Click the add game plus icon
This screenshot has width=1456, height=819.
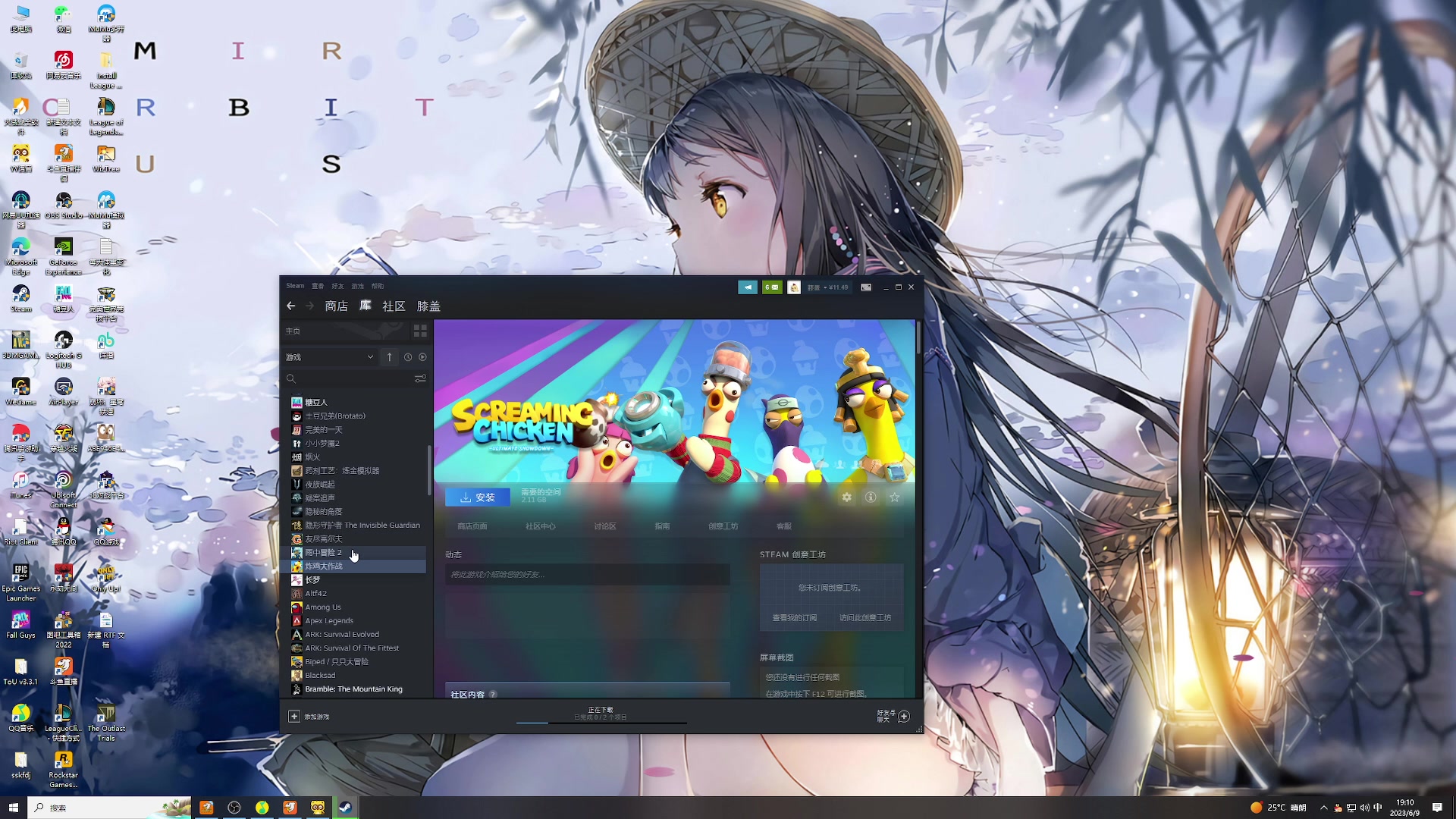click(294, 717)
